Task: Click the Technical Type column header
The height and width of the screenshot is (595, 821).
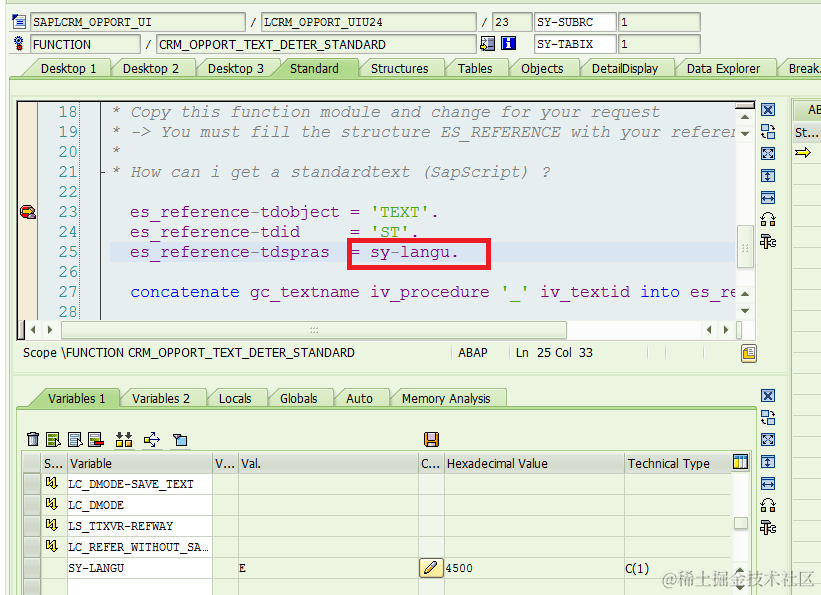Action: click(x=678, y=464)
